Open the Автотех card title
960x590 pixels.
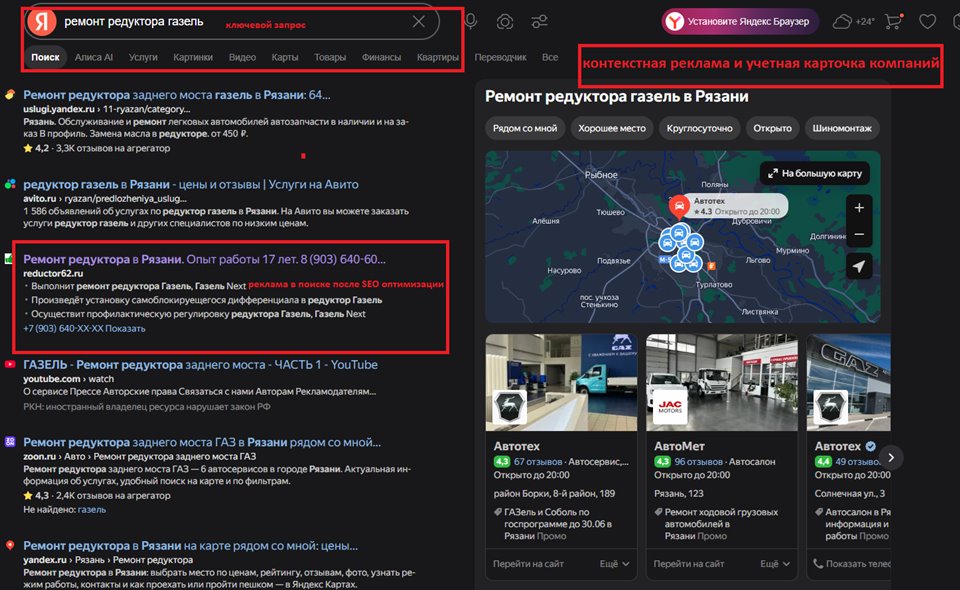517,446
